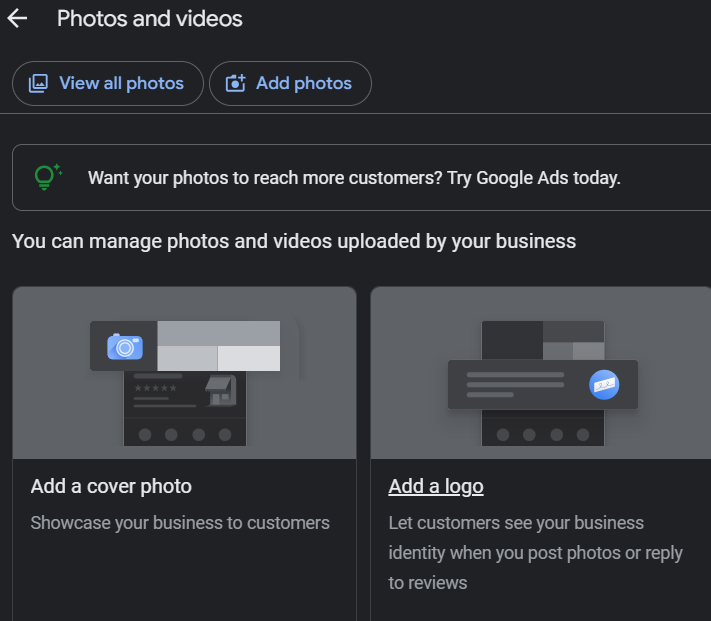
Task: Click the blue camera icon on cover photo card
Action: tap(125, 347)
